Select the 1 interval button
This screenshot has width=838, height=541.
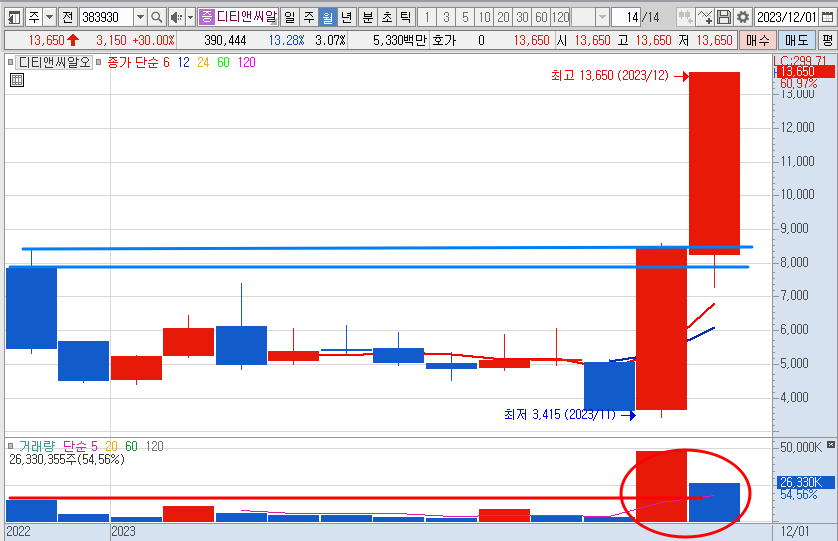coord(427,18)
